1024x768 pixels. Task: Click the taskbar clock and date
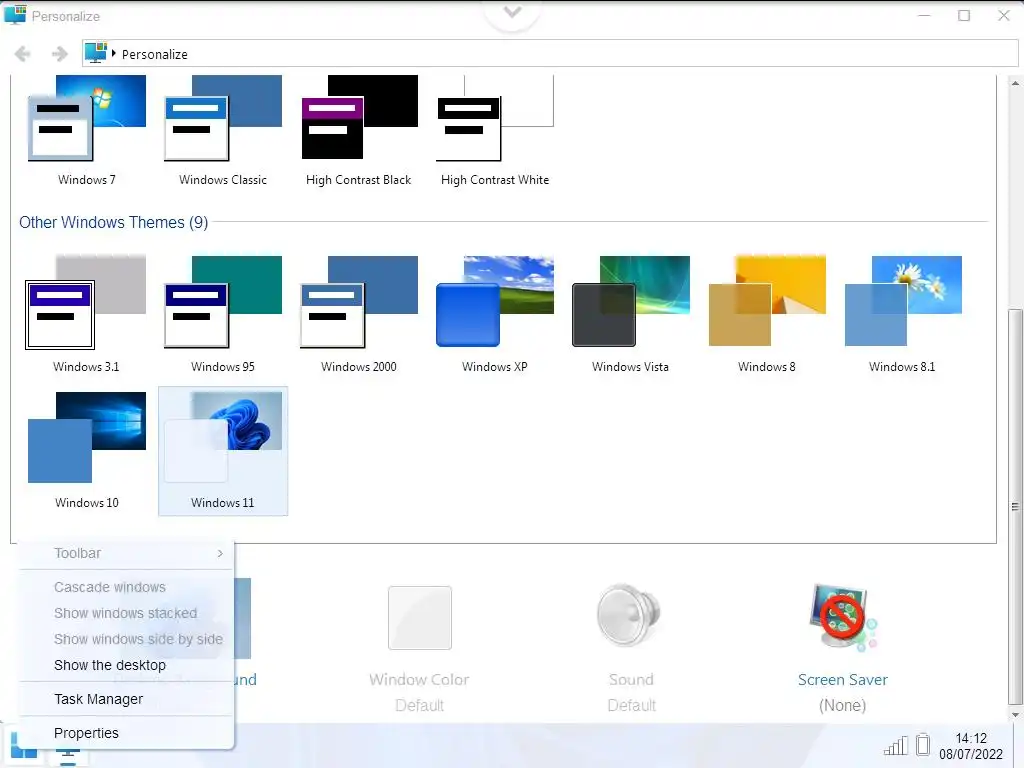tap(971, 746)
